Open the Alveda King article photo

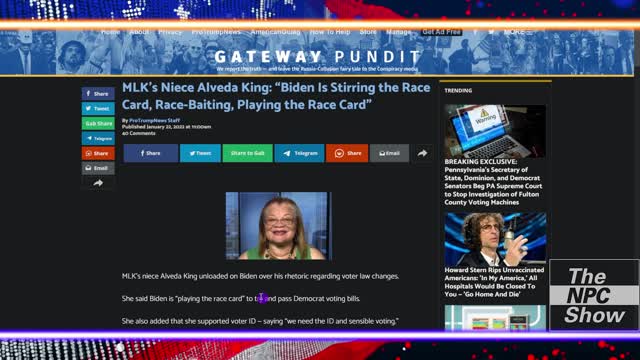point(279,226)
